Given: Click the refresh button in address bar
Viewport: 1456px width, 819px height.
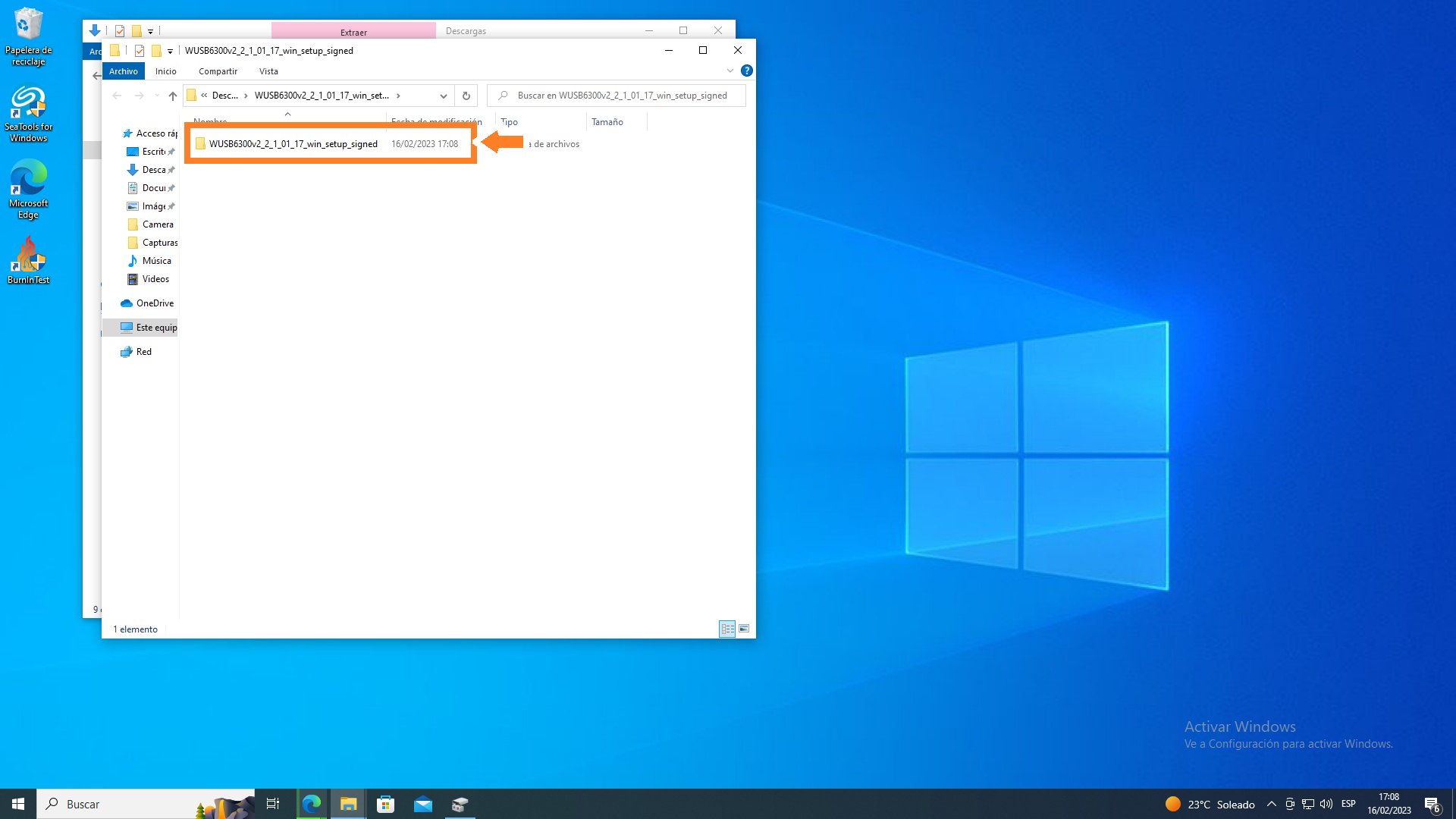Looking at the screenshot, I should [x=466, y=96].
